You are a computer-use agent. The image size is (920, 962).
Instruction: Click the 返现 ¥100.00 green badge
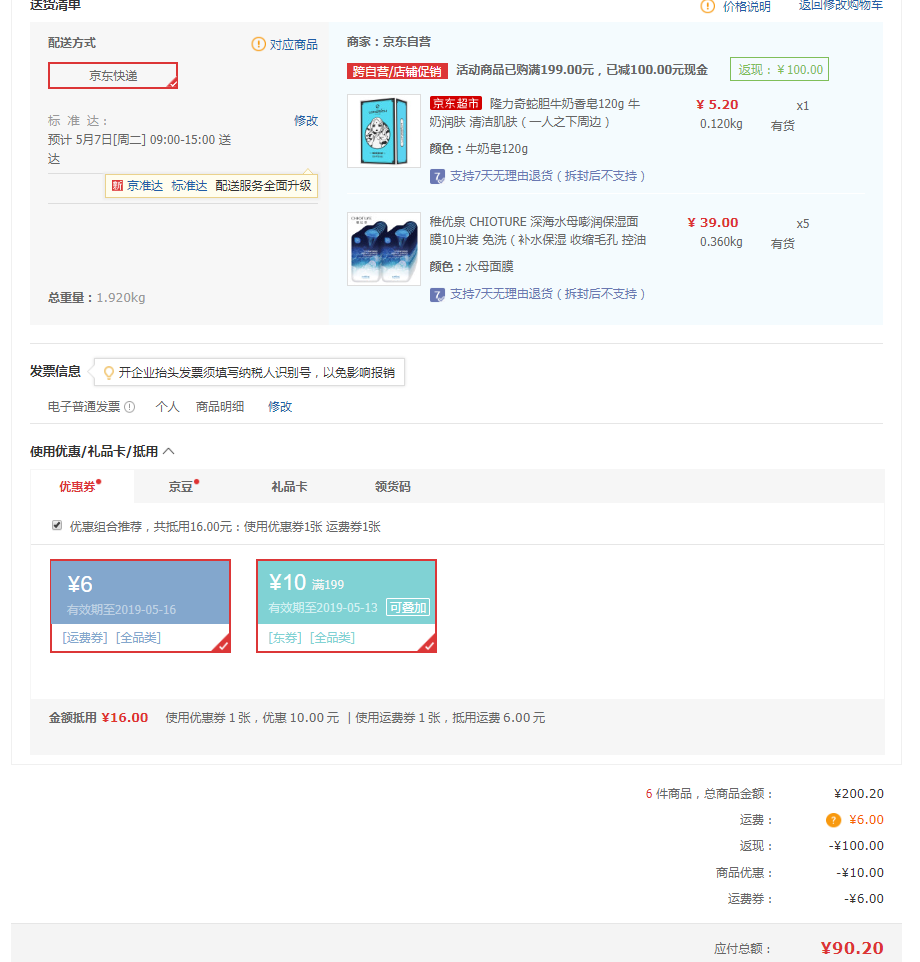pos(779,69)
